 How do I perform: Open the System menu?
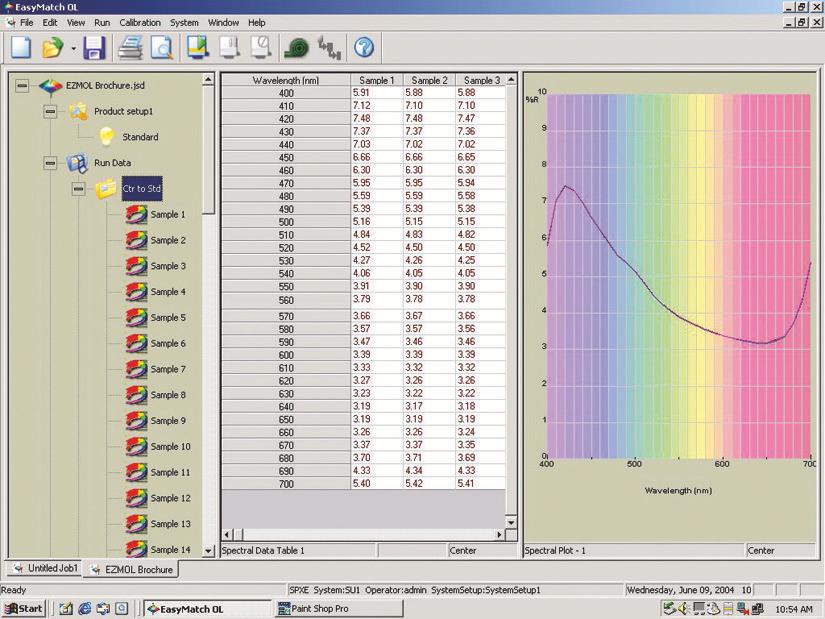point(184,22)
